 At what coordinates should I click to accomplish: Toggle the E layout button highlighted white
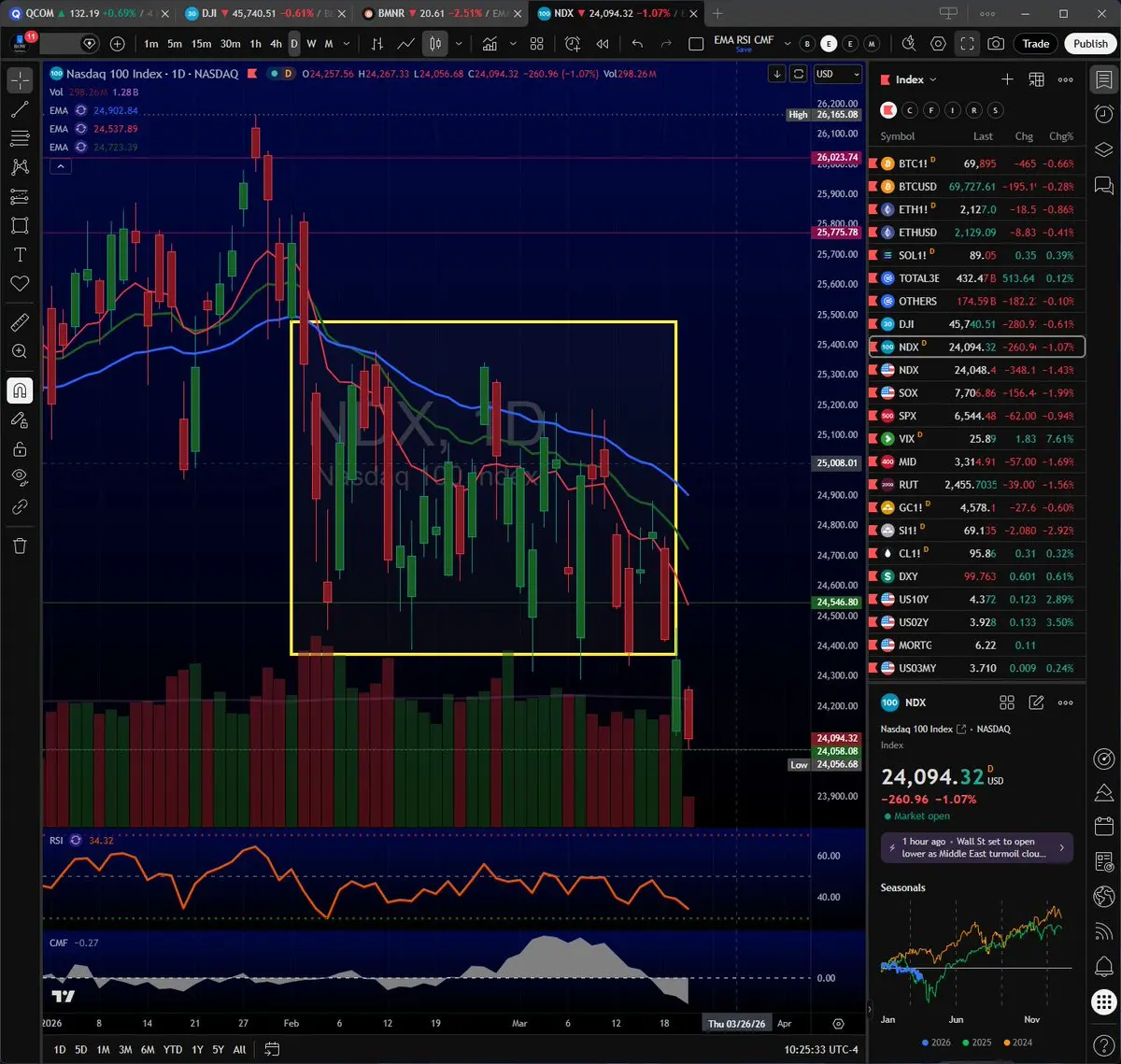coord(829,44)
